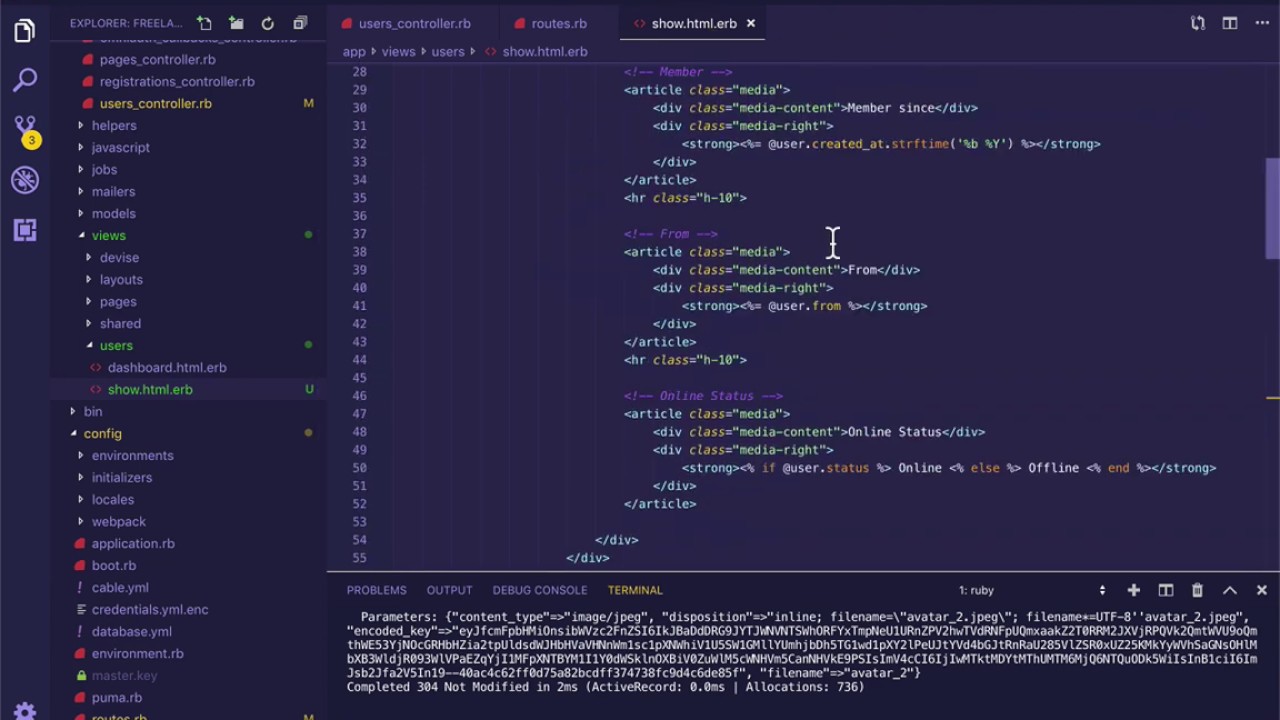Open the Search view in activity bar

coord(25,80)
